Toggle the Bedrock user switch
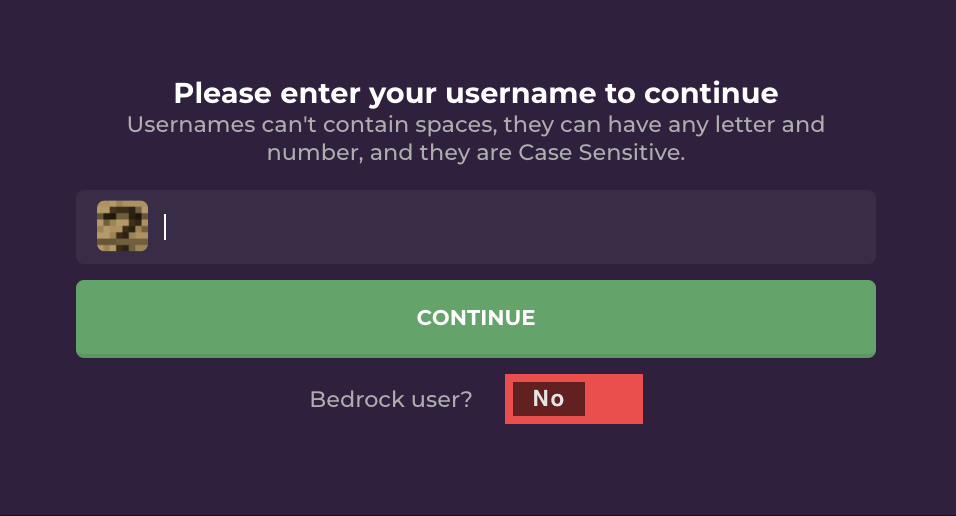 (574, 399)
